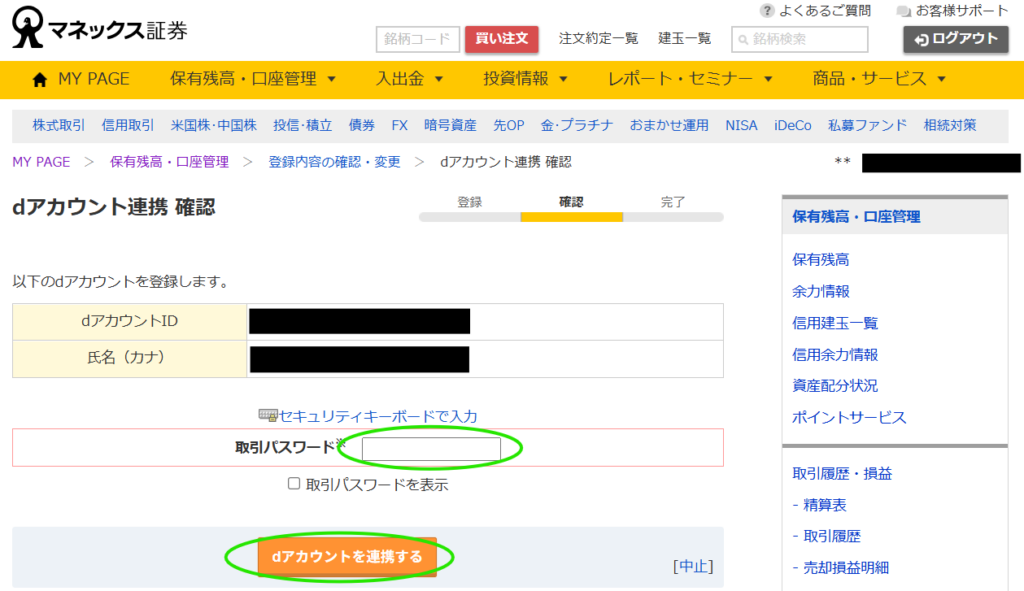This screenshot has height=591, width=1024.
Task: Click 登録内容の確認・変更 breadcrumb link
Action: pyautogui.click(x=334, y=162)
